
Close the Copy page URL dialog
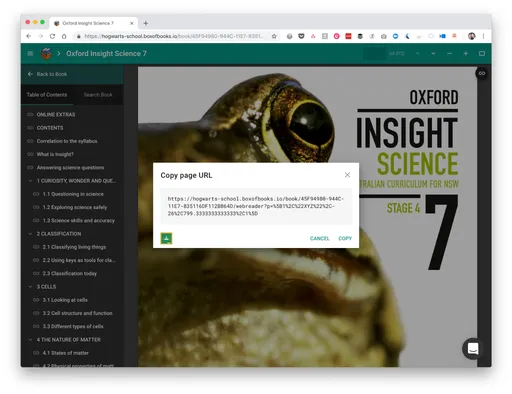point(347,175)
